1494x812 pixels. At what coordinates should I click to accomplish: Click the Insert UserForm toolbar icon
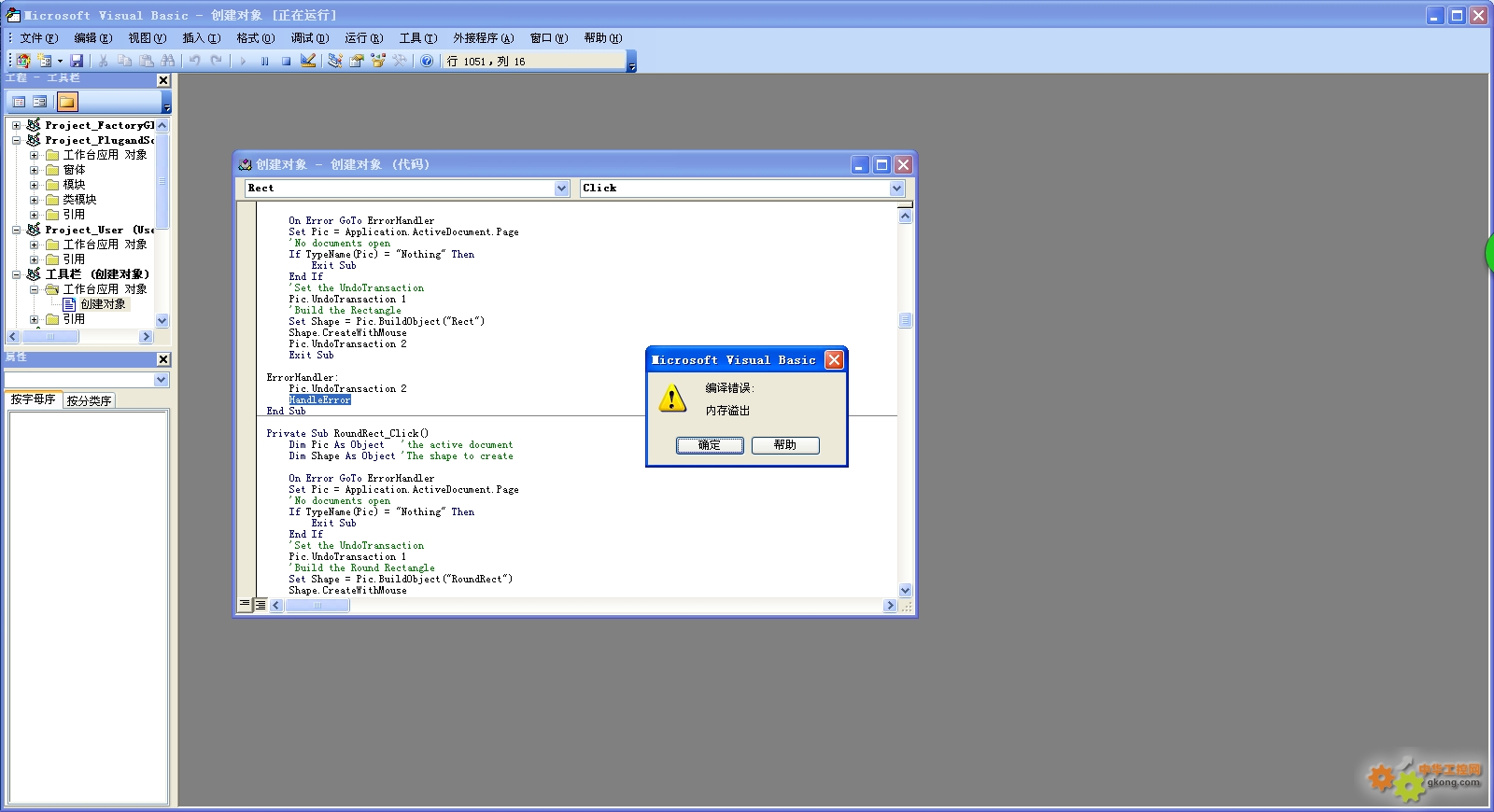tap(44, 61)
